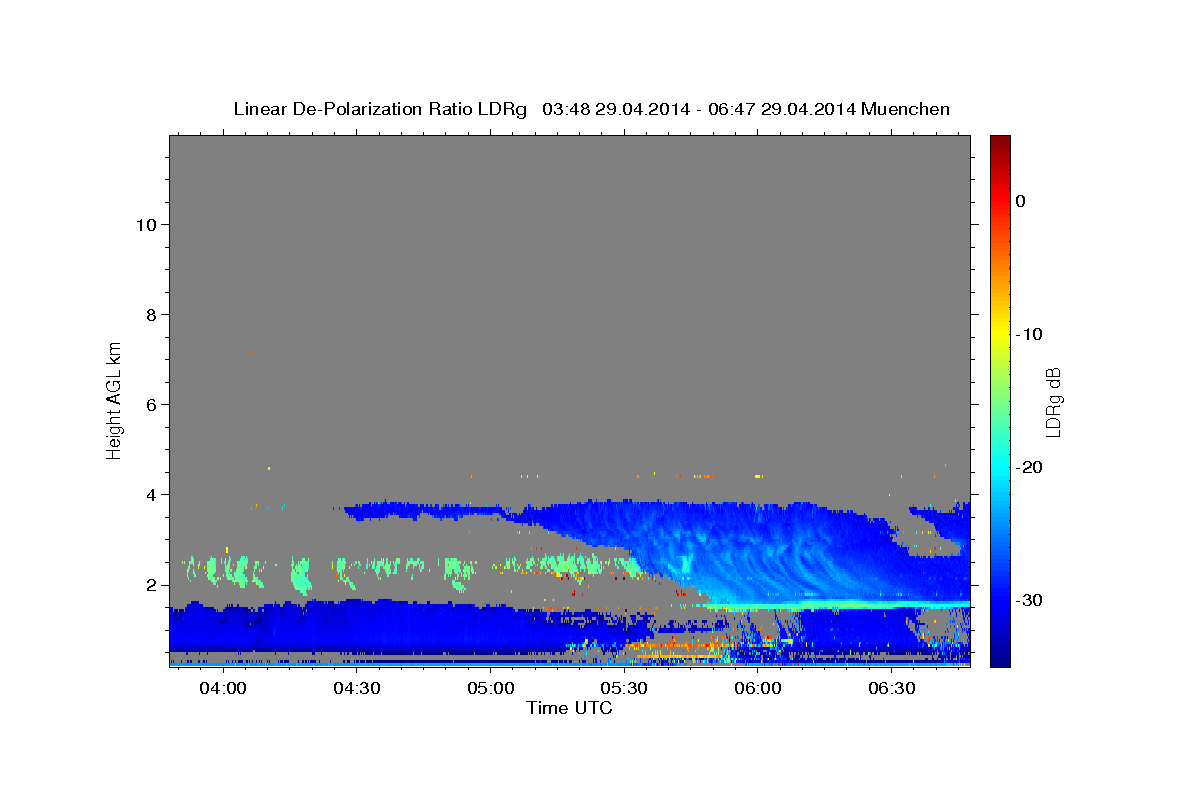Image resolution: width=1200 pixels, height=800 pixels.
Task: Click the 06:30 time axis label
Action: 892,689
